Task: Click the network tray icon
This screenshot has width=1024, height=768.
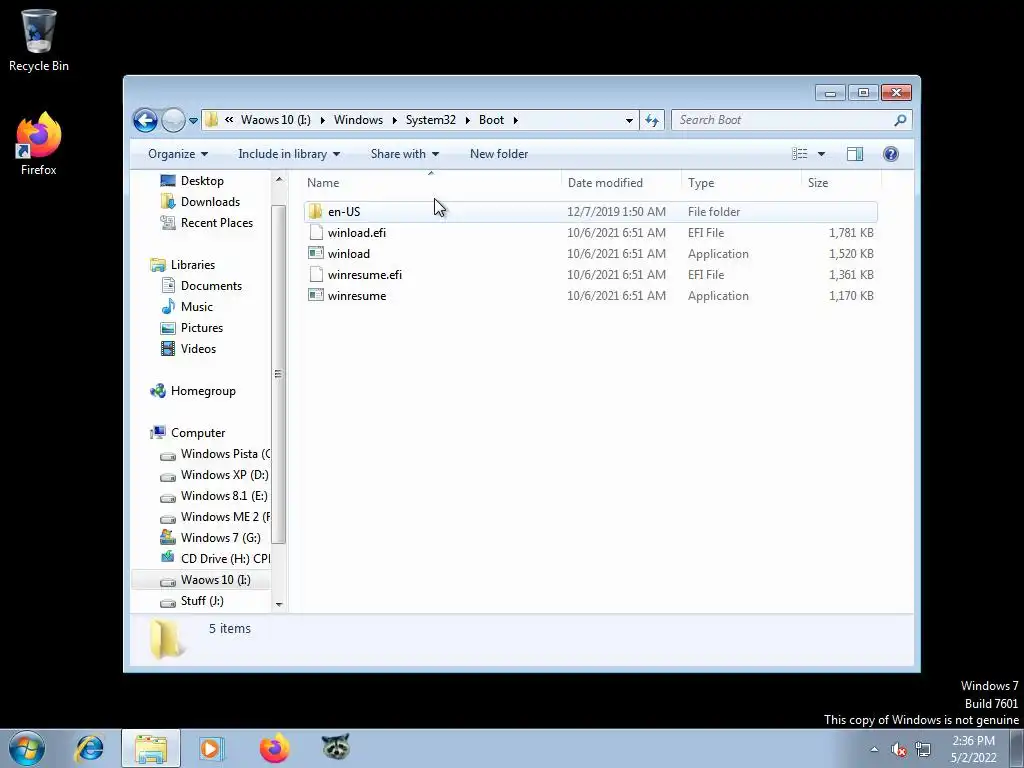Action: (x=923, y=750)
